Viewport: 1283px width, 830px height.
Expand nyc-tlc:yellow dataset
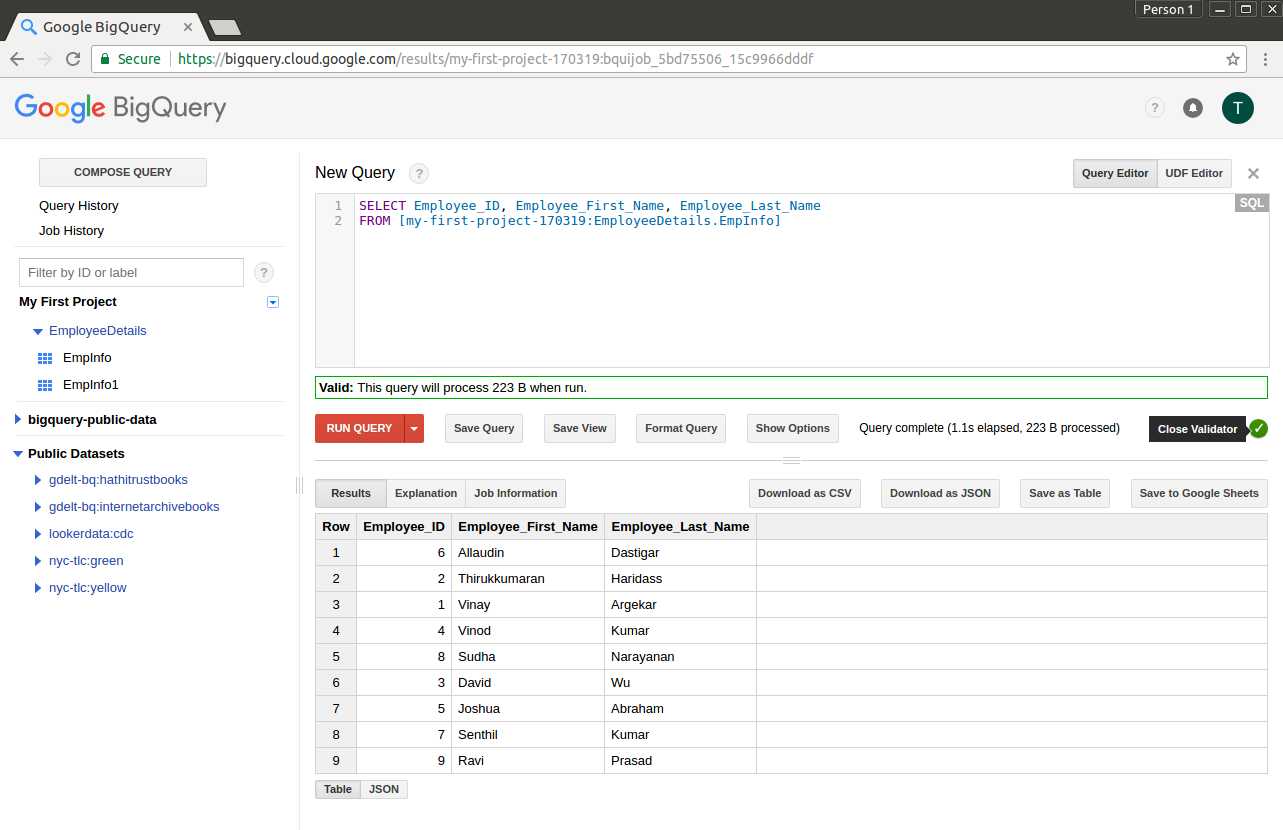pyautogui.click(x=38, y=588)
